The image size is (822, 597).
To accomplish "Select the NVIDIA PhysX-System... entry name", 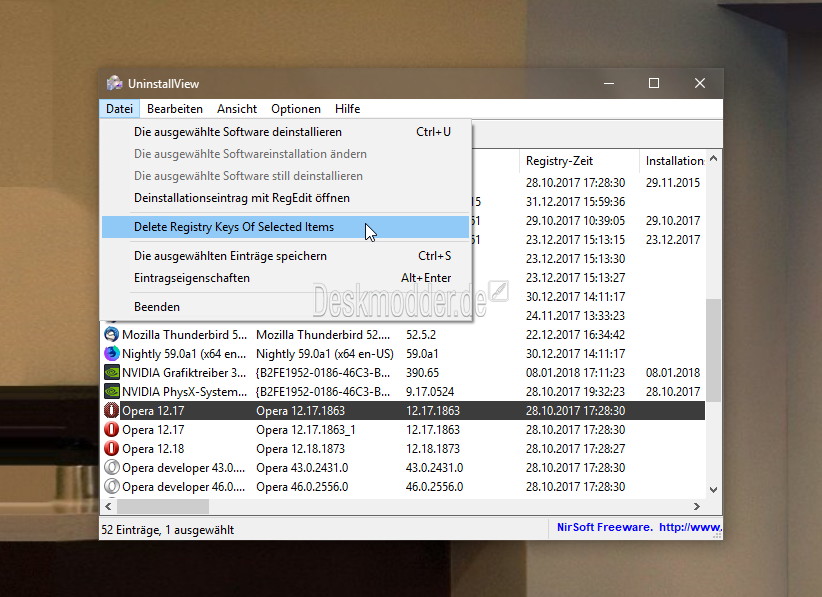I will click(184, 392).
